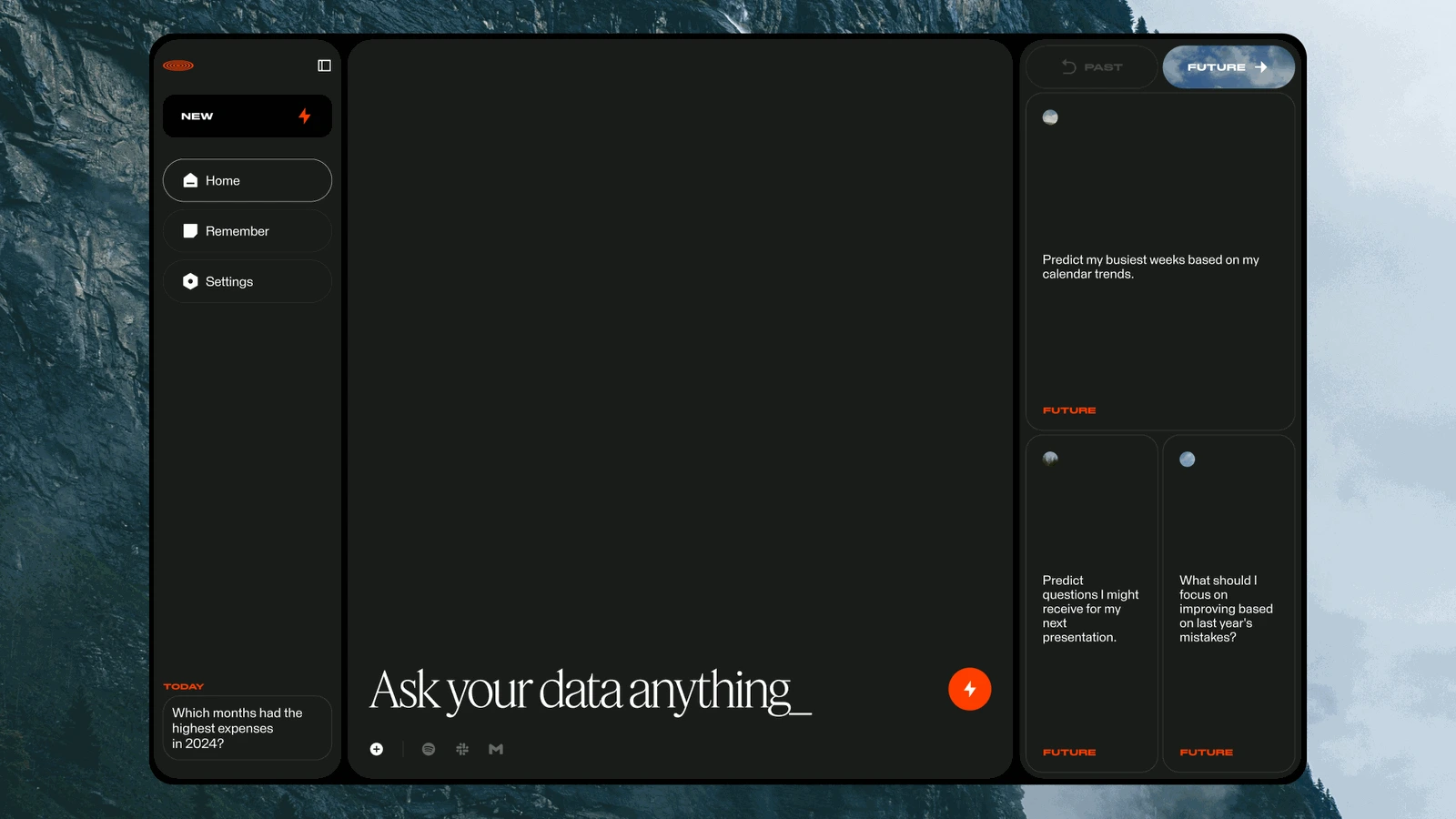The height and width of the screenshot is (819, 1456).
Task: Open the Remember section
Action: pyautogui.click(x=248, y=231)
